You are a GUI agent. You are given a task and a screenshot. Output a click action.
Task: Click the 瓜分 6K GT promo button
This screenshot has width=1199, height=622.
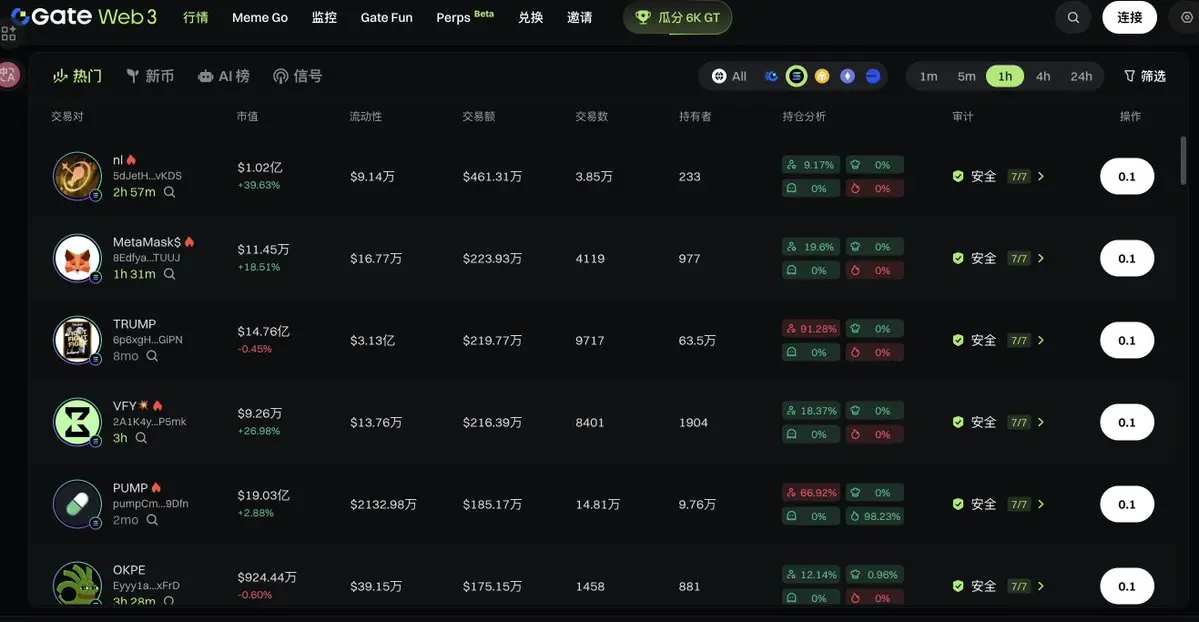[677, 18]
